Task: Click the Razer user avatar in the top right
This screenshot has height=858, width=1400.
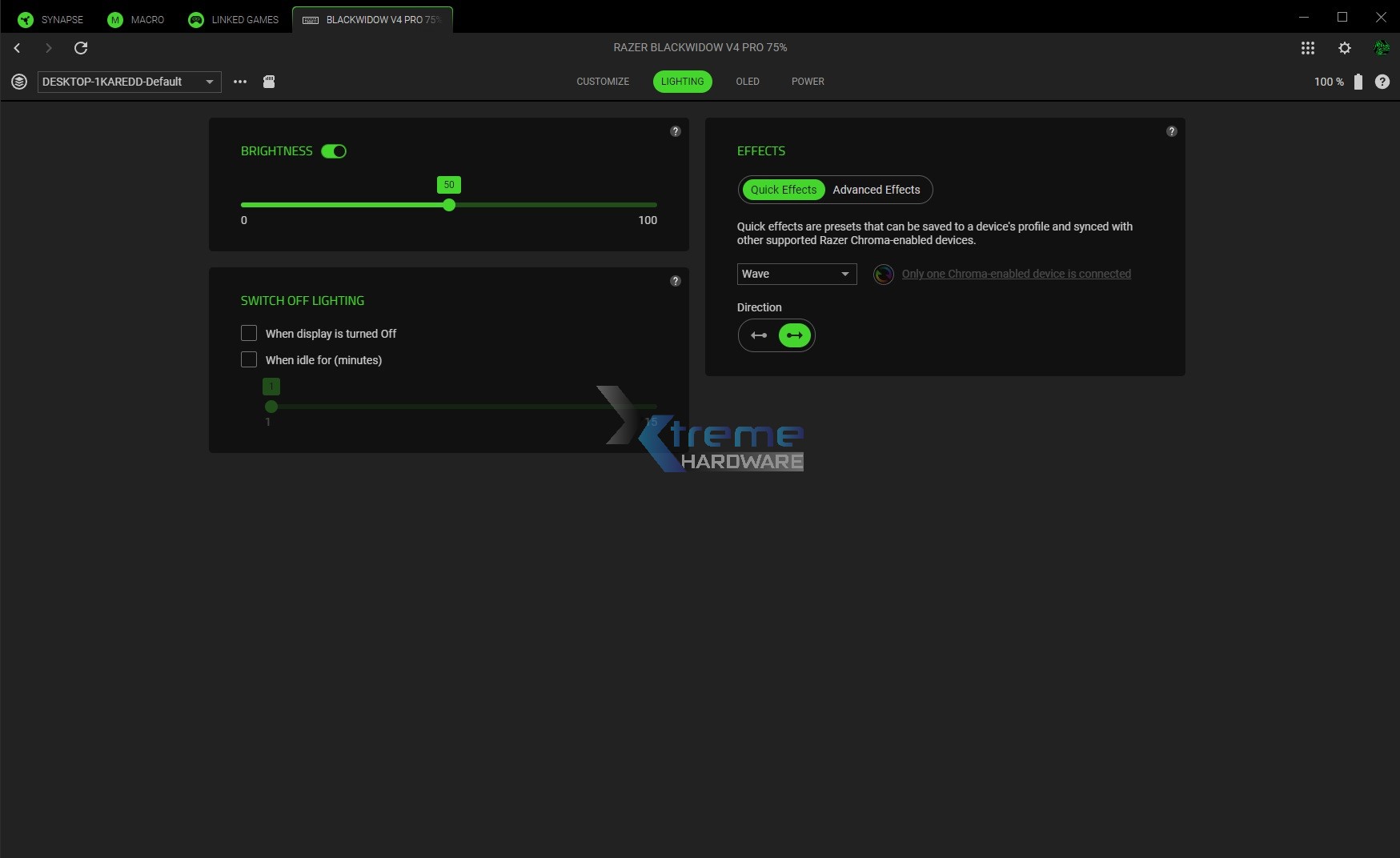Action: (1382, 48)
